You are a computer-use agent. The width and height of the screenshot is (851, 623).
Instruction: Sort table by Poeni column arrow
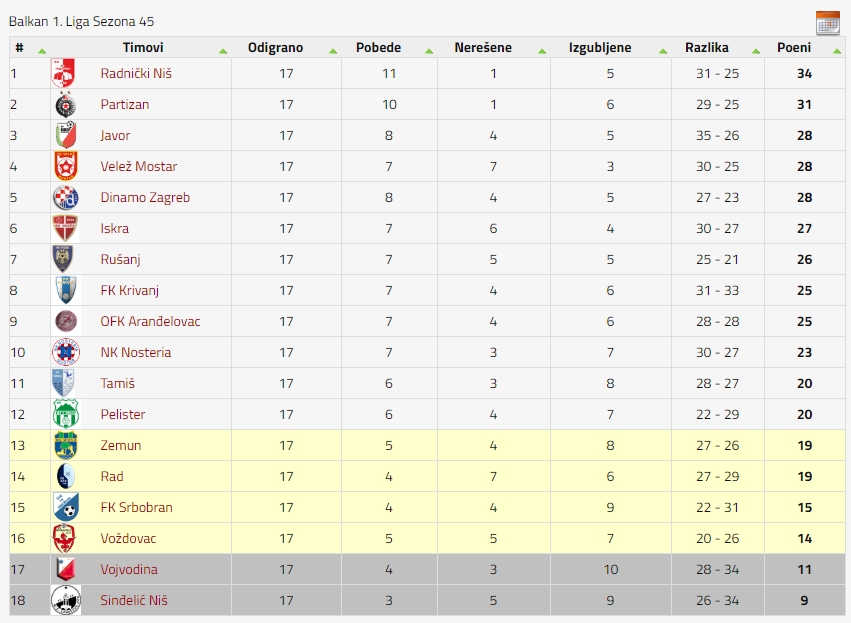click(x=837, y=51)
